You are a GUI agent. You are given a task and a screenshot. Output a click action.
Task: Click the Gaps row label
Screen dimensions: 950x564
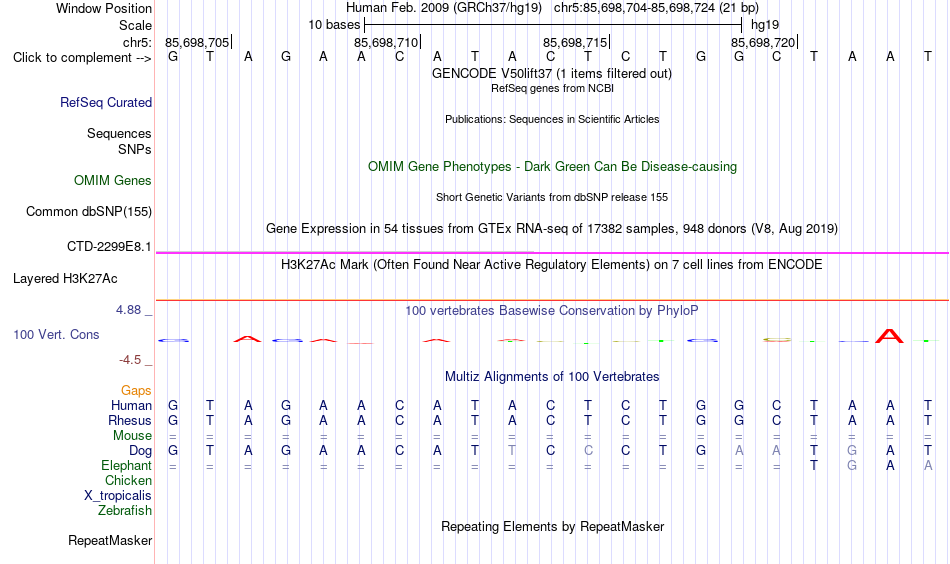[136, 391]
